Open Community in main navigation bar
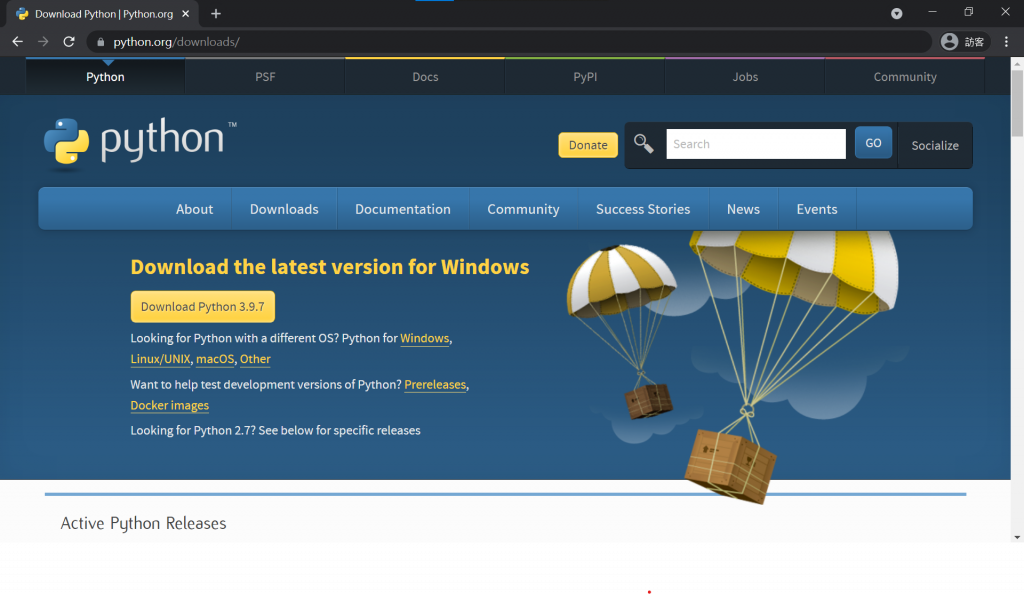The width and height of the screenshot is (1024, 594). 523,209
